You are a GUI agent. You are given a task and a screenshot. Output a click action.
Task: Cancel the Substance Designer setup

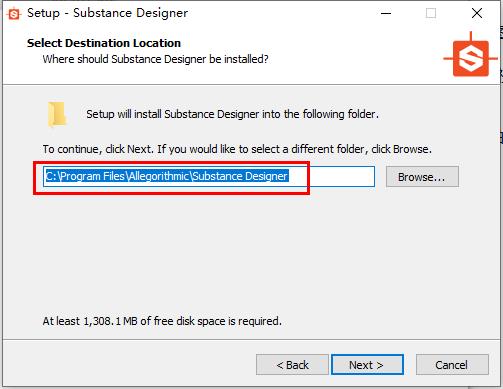(452, 365)
